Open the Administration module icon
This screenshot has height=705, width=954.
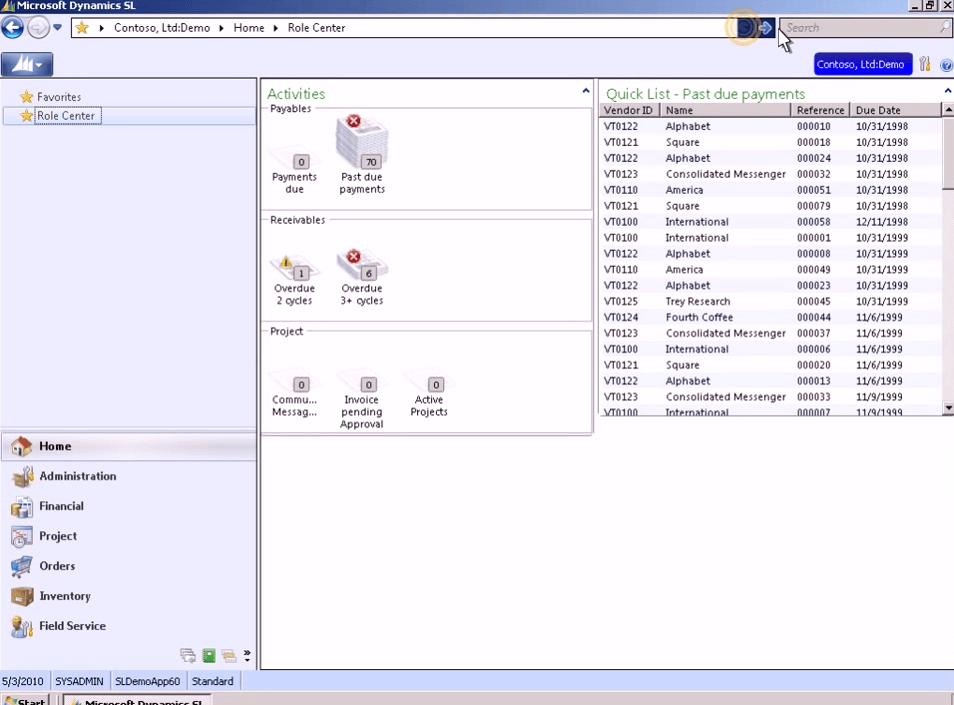click(23, 476)
